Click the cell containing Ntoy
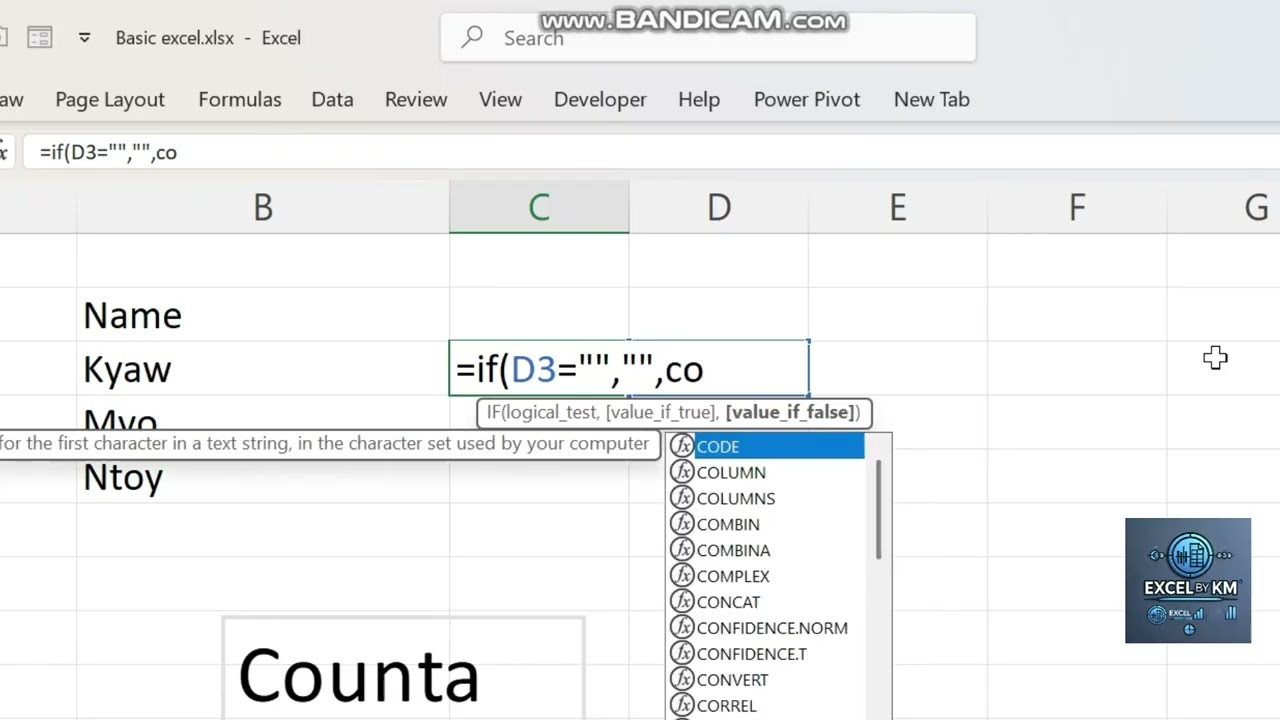Image resolution: width=1280 pixels, height=720 pixels. click(263, 477)
